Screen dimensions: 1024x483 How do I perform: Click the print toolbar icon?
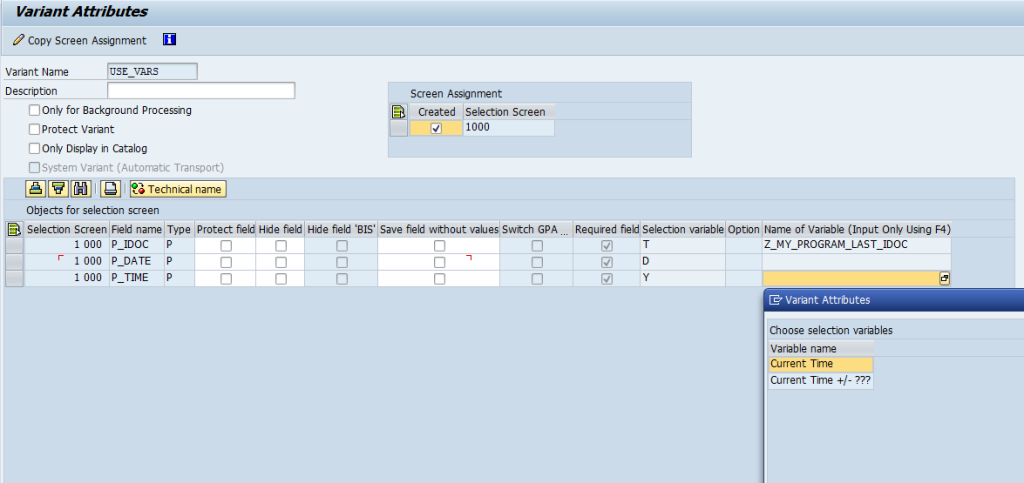[x=110, y=189]
